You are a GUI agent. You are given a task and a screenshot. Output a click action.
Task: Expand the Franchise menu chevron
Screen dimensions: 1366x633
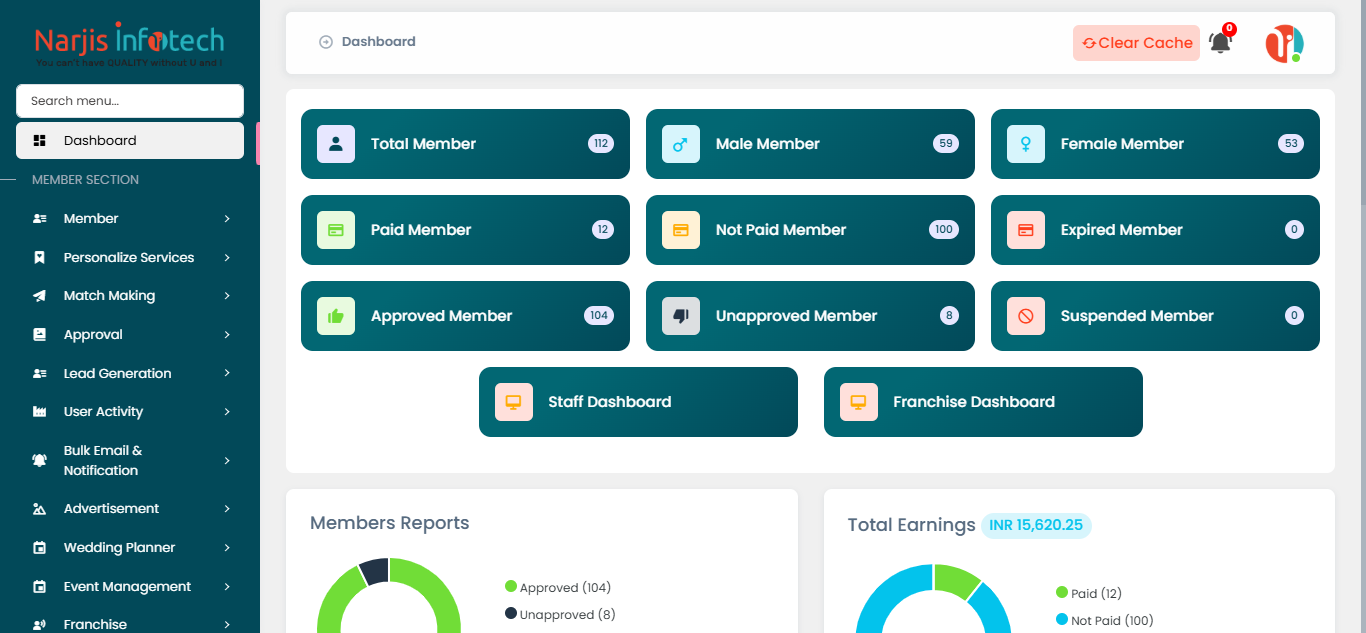coord(227,625)
